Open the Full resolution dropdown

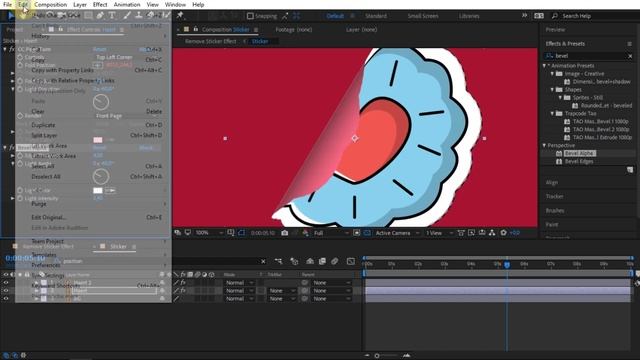click(x=331, y=233)
